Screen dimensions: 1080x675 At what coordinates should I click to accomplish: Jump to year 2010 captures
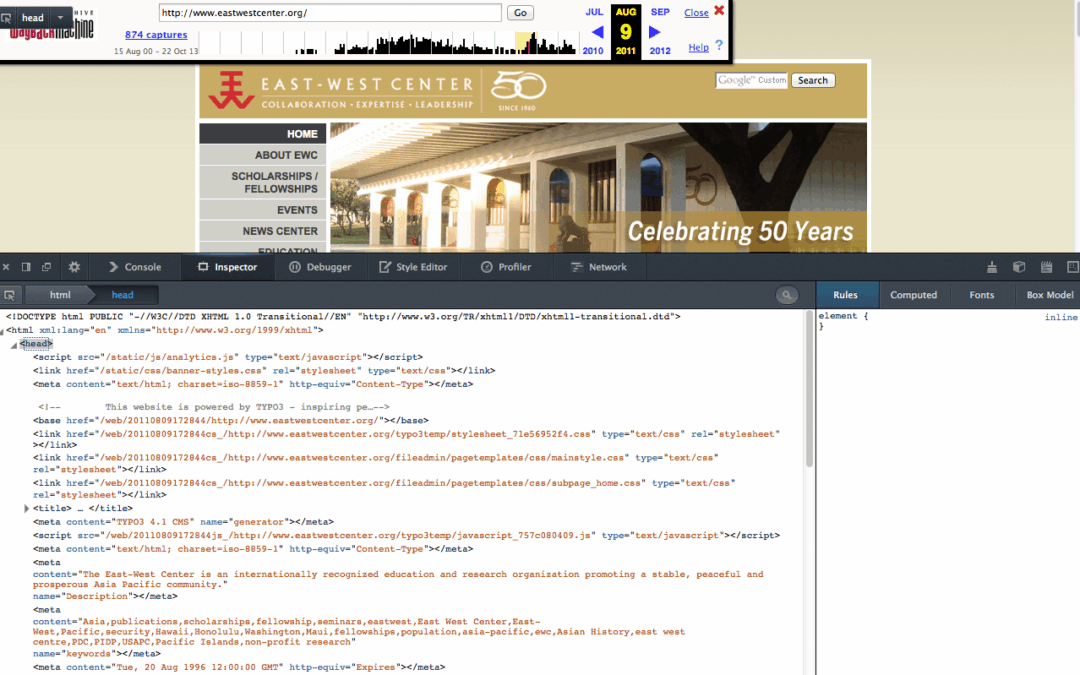592,51
